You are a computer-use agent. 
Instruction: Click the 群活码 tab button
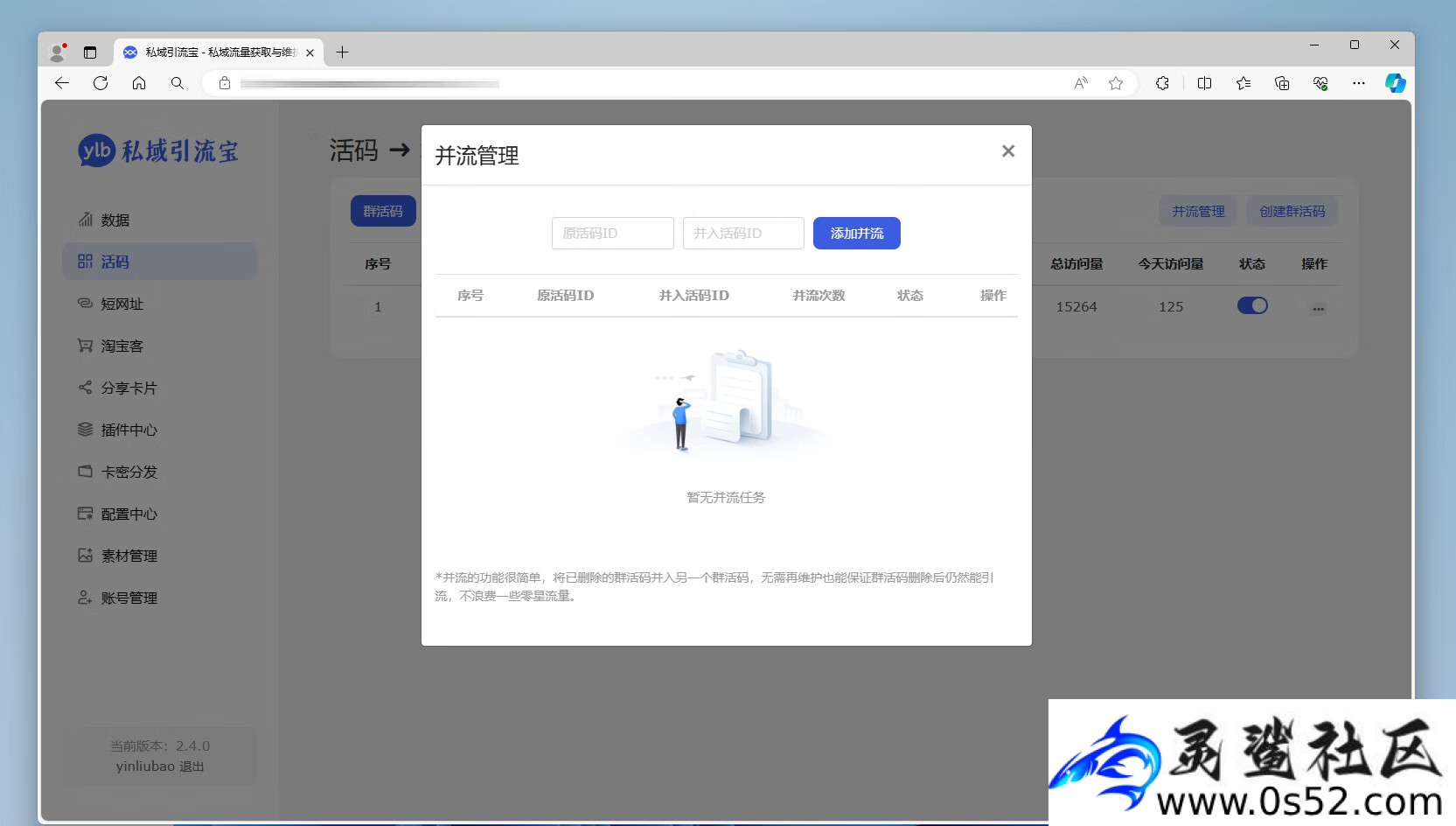click(383, 211)
